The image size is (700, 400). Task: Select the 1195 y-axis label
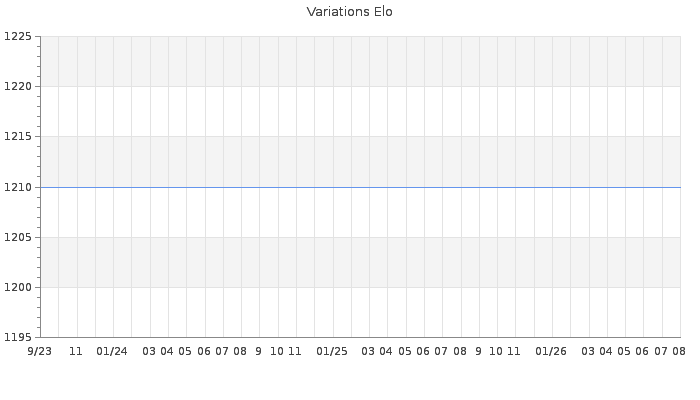click(18, 338)
